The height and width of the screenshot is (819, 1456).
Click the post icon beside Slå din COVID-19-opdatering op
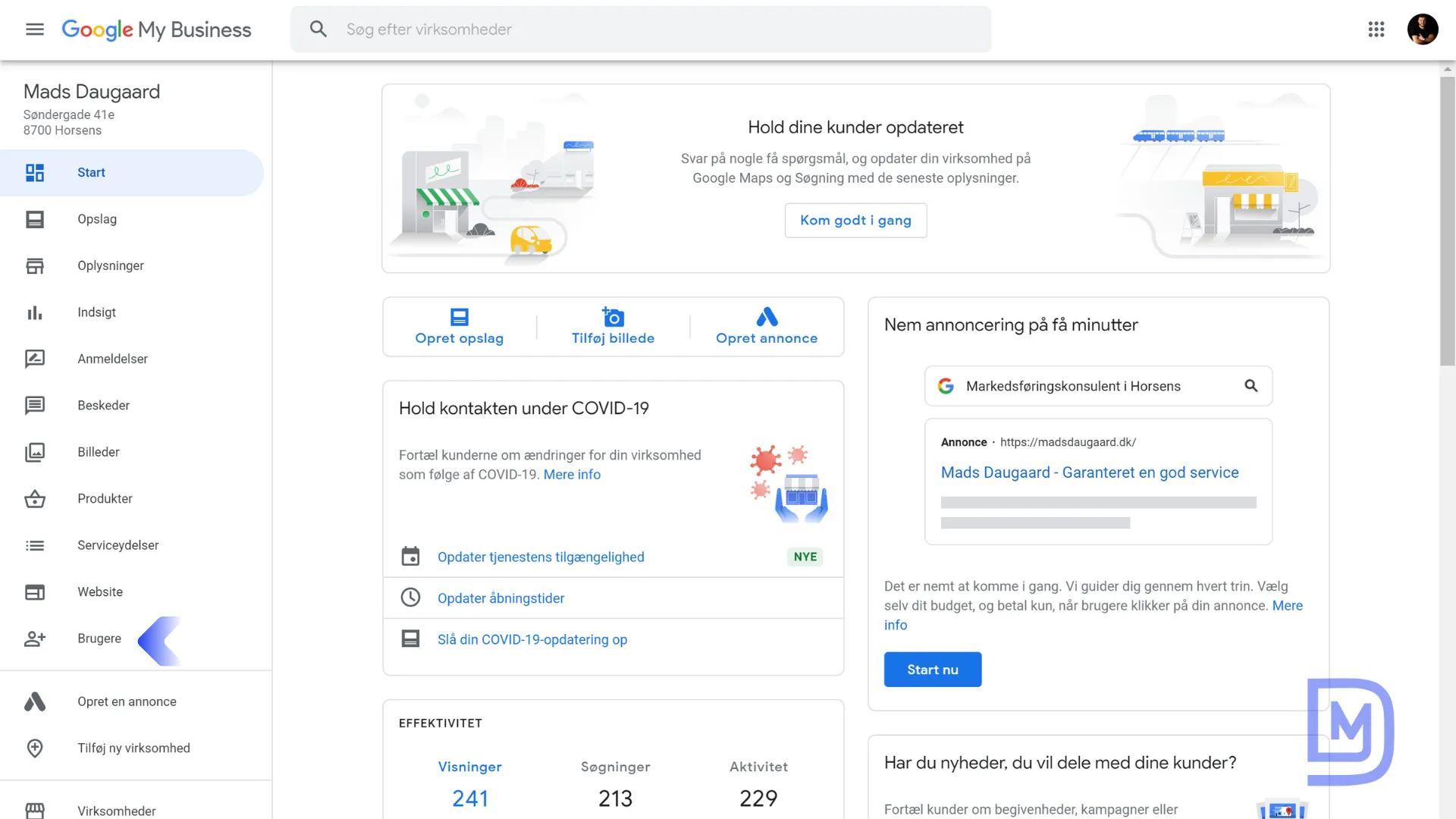[410, 639]
